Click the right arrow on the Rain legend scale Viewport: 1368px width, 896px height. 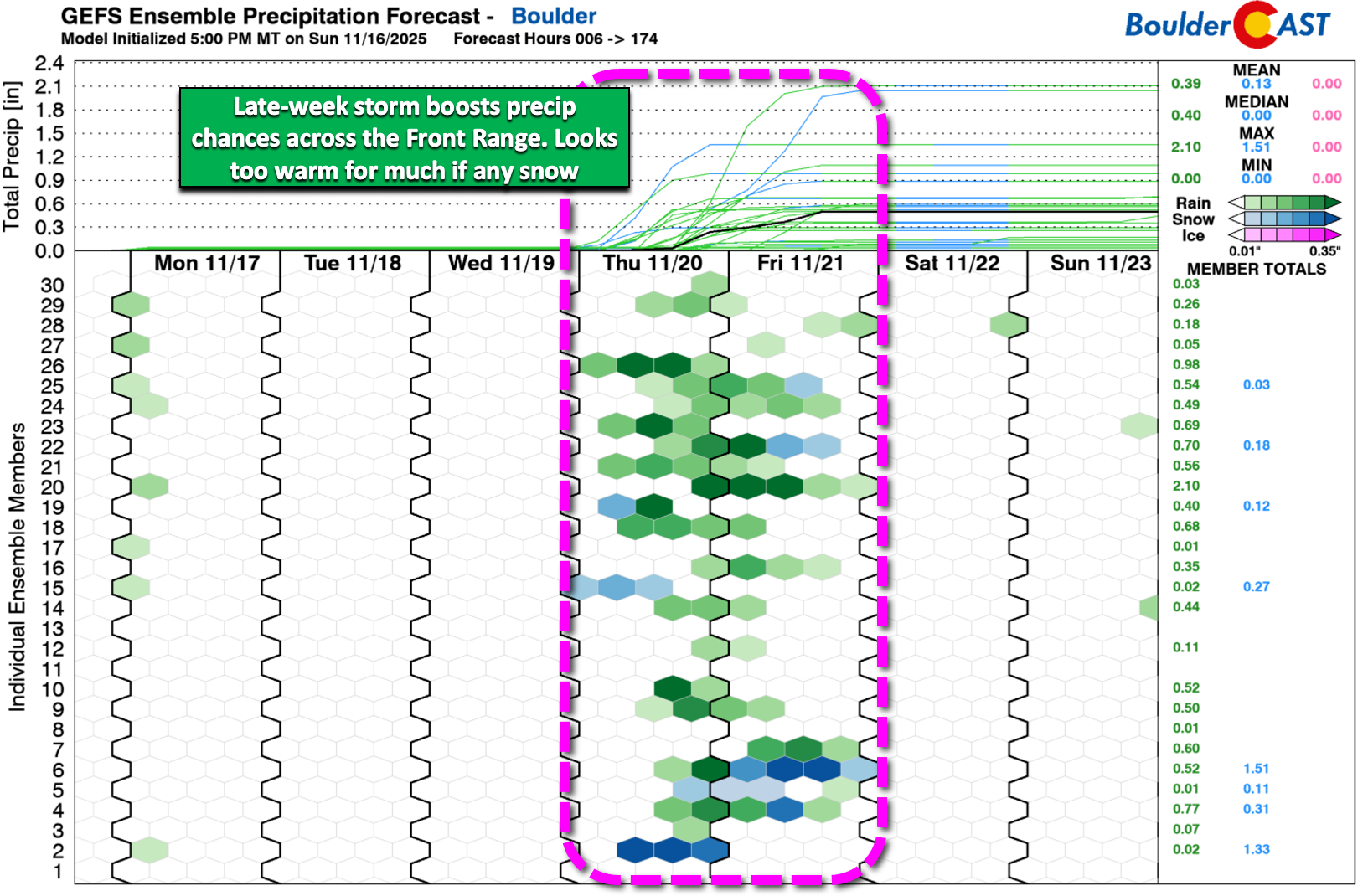coord(1333,203)
